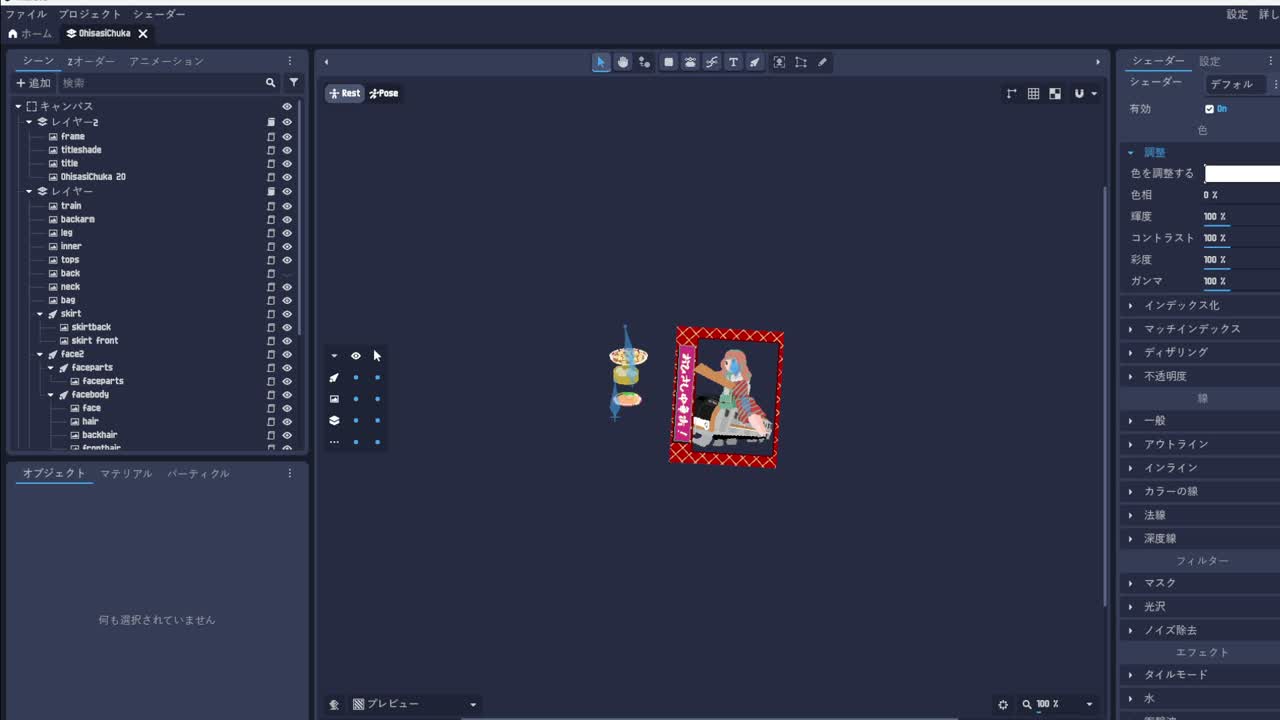Hide the train layer via eye icon
Viewport: 1280px width, 720px height.
287,206
